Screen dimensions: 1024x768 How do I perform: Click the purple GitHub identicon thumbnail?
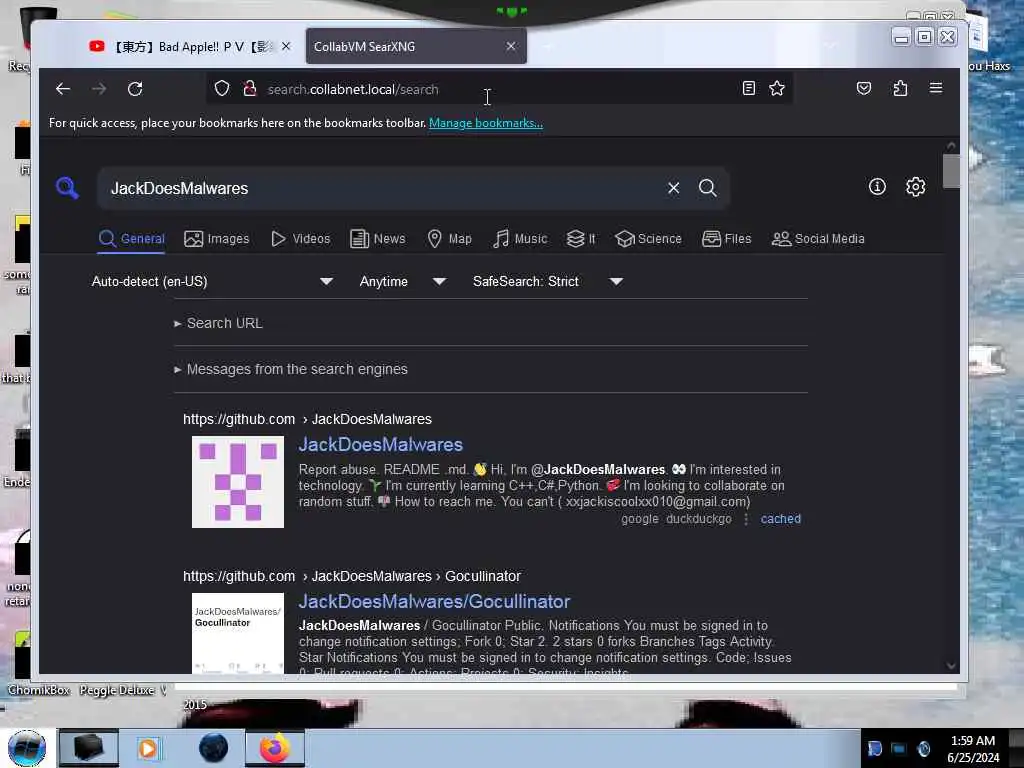[x=238, y=482]
